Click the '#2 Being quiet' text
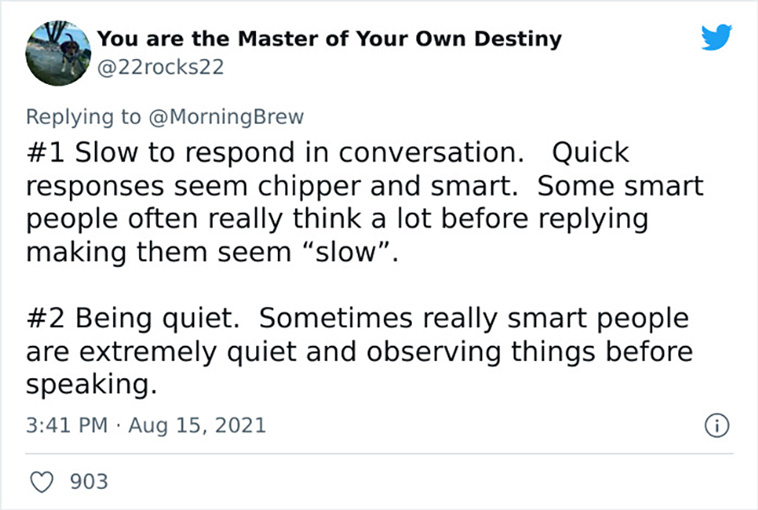 tap(133, 319)
